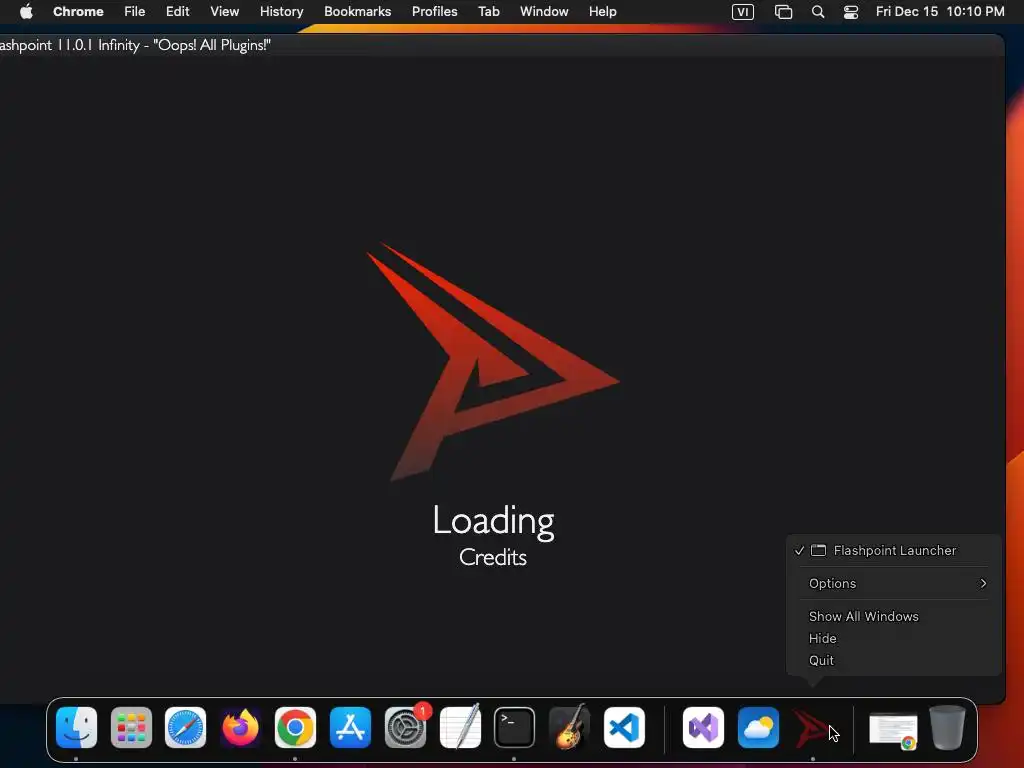Open the Apple menu
This screenshot has height=768, width=1024.
(26, 12)
